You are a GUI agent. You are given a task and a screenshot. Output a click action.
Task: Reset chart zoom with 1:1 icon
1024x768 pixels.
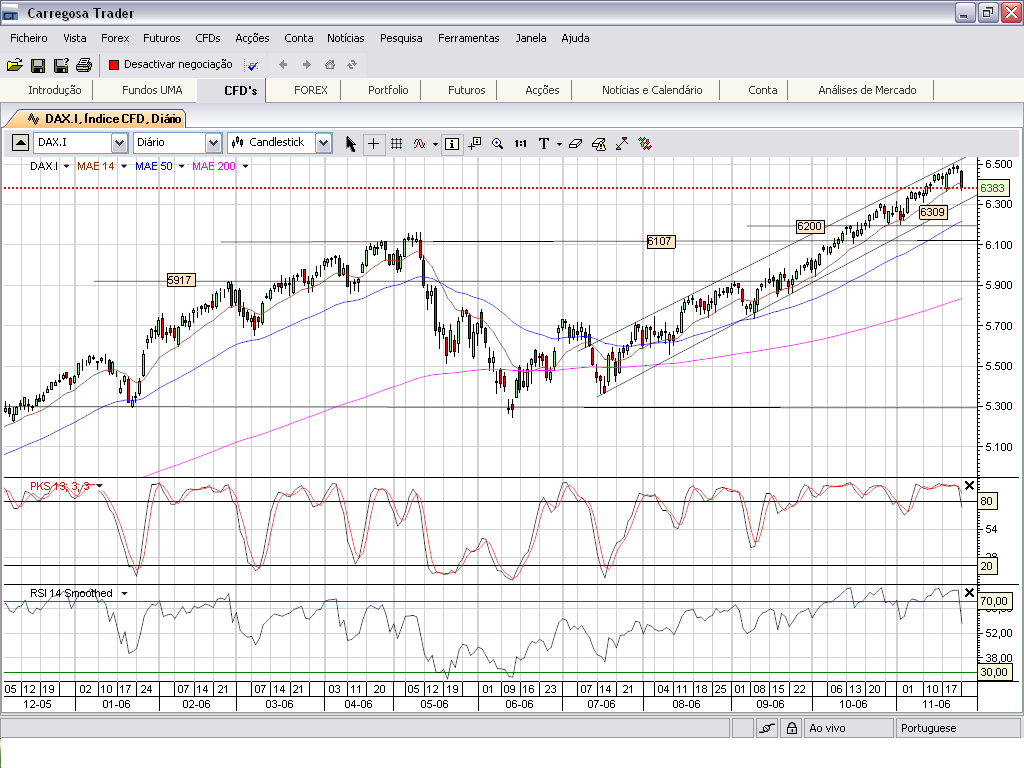coord(520,143)
